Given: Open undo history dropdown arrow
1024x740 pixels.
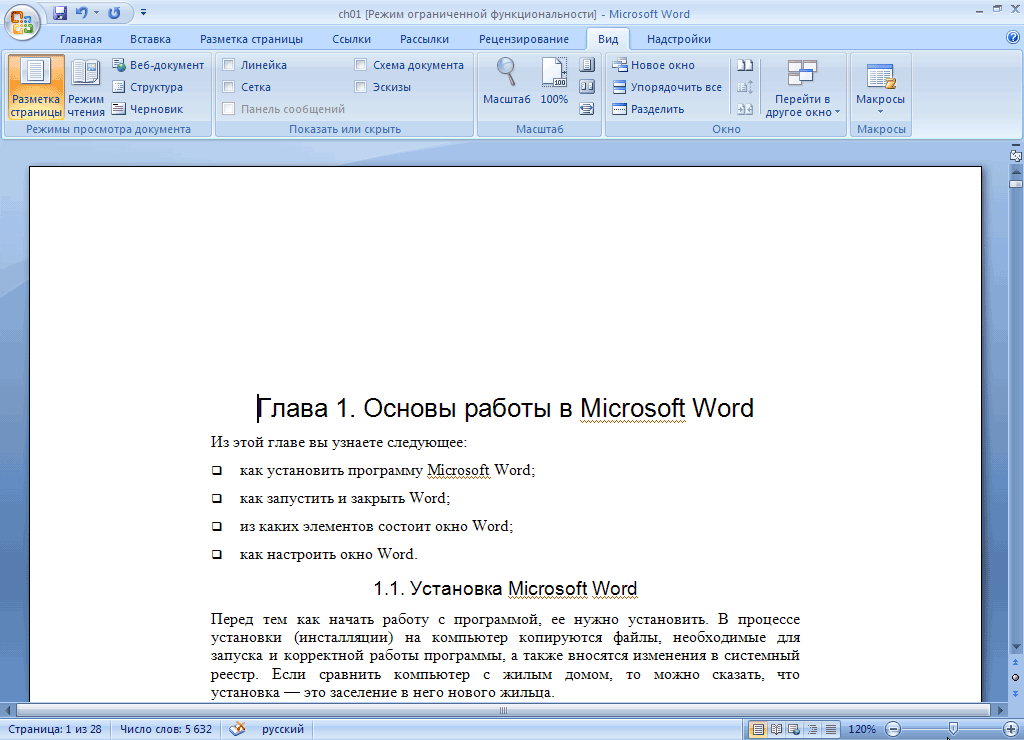Looking at the screenshot, I should pyautogui.click(x=96, y=12).
